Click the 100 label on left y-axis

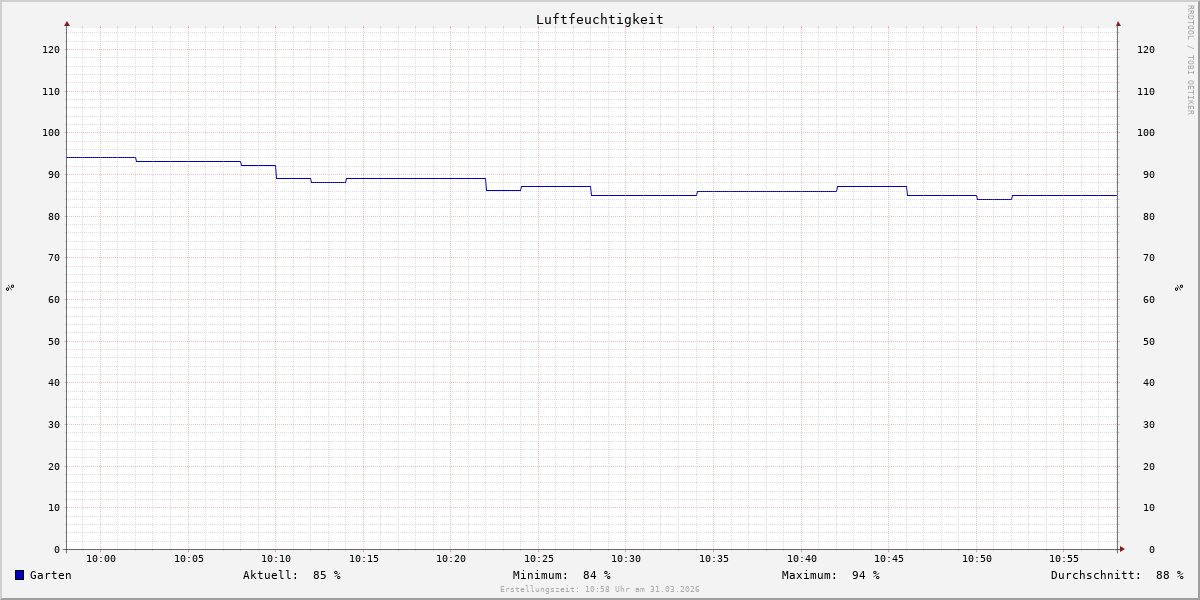point(51,133)
